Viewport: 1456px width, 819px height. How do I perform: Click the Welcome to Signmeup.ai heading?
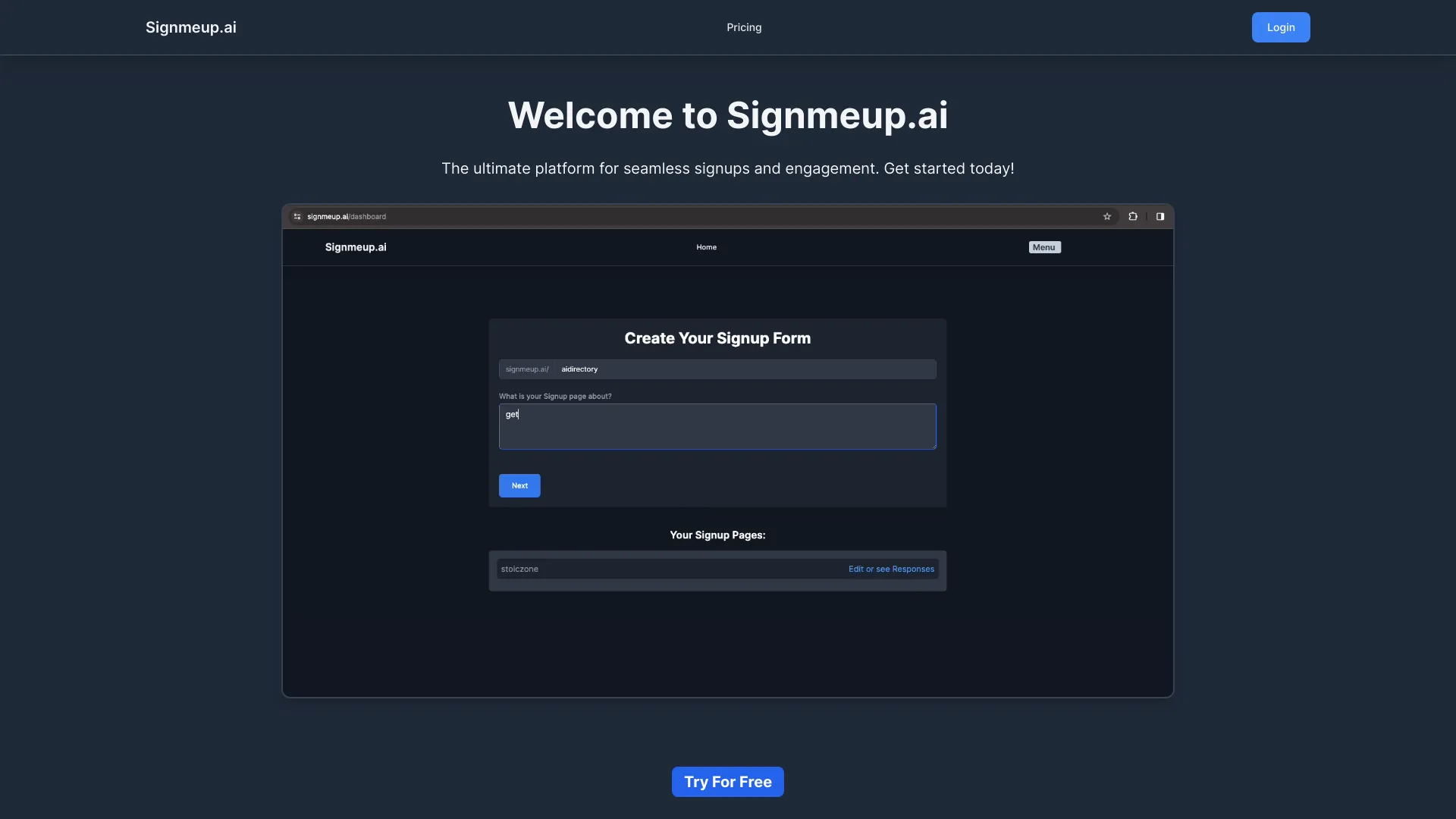click(x=727, y=115)
